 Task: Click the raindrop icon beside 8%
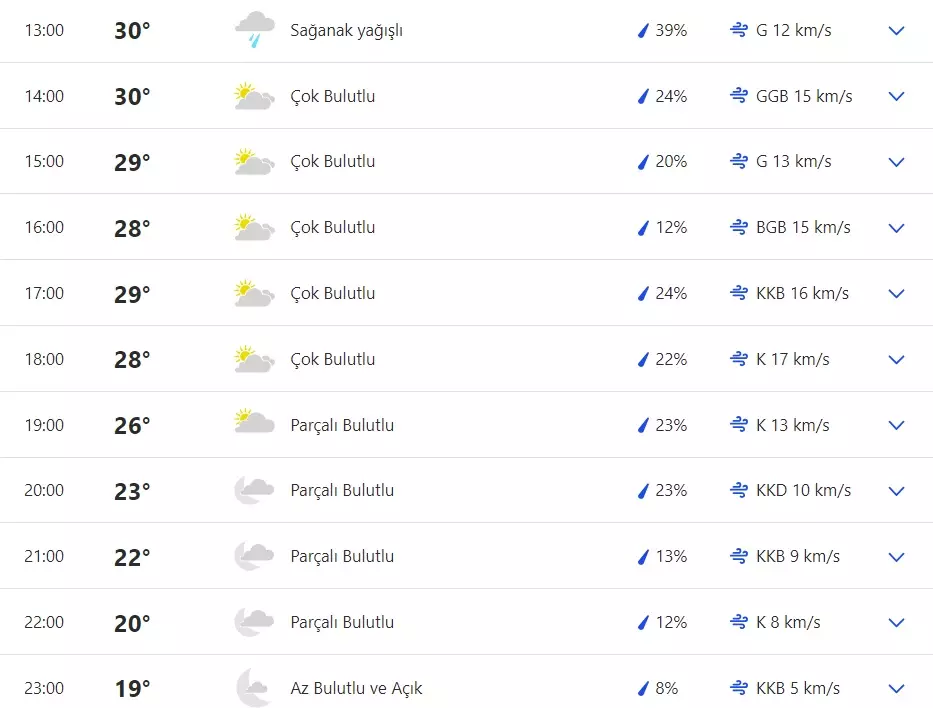[643, 688]
